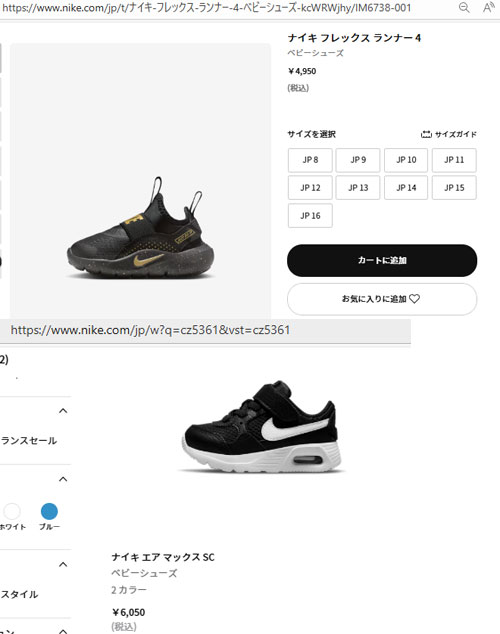Image resolution: width=500 pixels, height=634 pixels.
Task: Open the Nike Air Max SC product link
Action: (163, 557)
